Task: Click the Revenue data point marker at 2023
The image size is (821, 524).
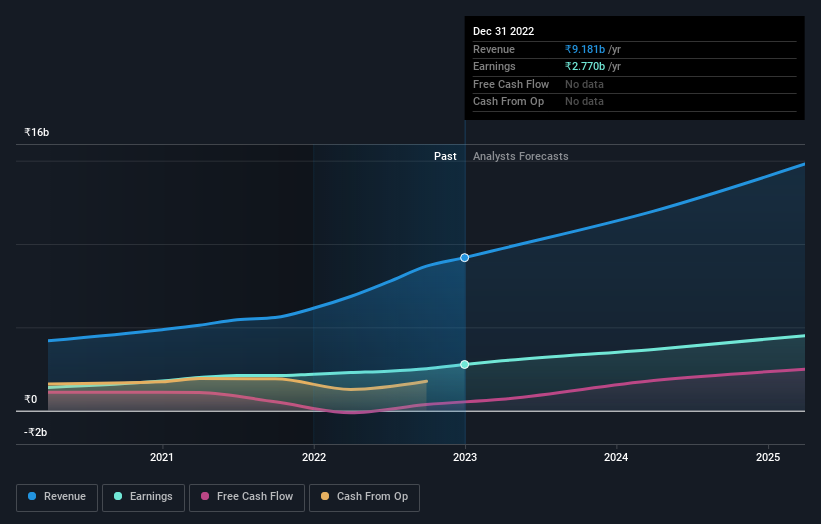Action: tap(464, 258)
